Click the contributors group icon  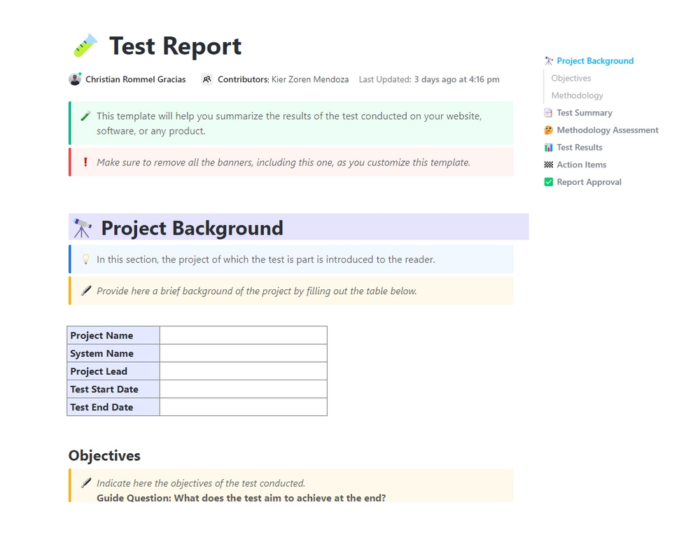tap(207, 79)
